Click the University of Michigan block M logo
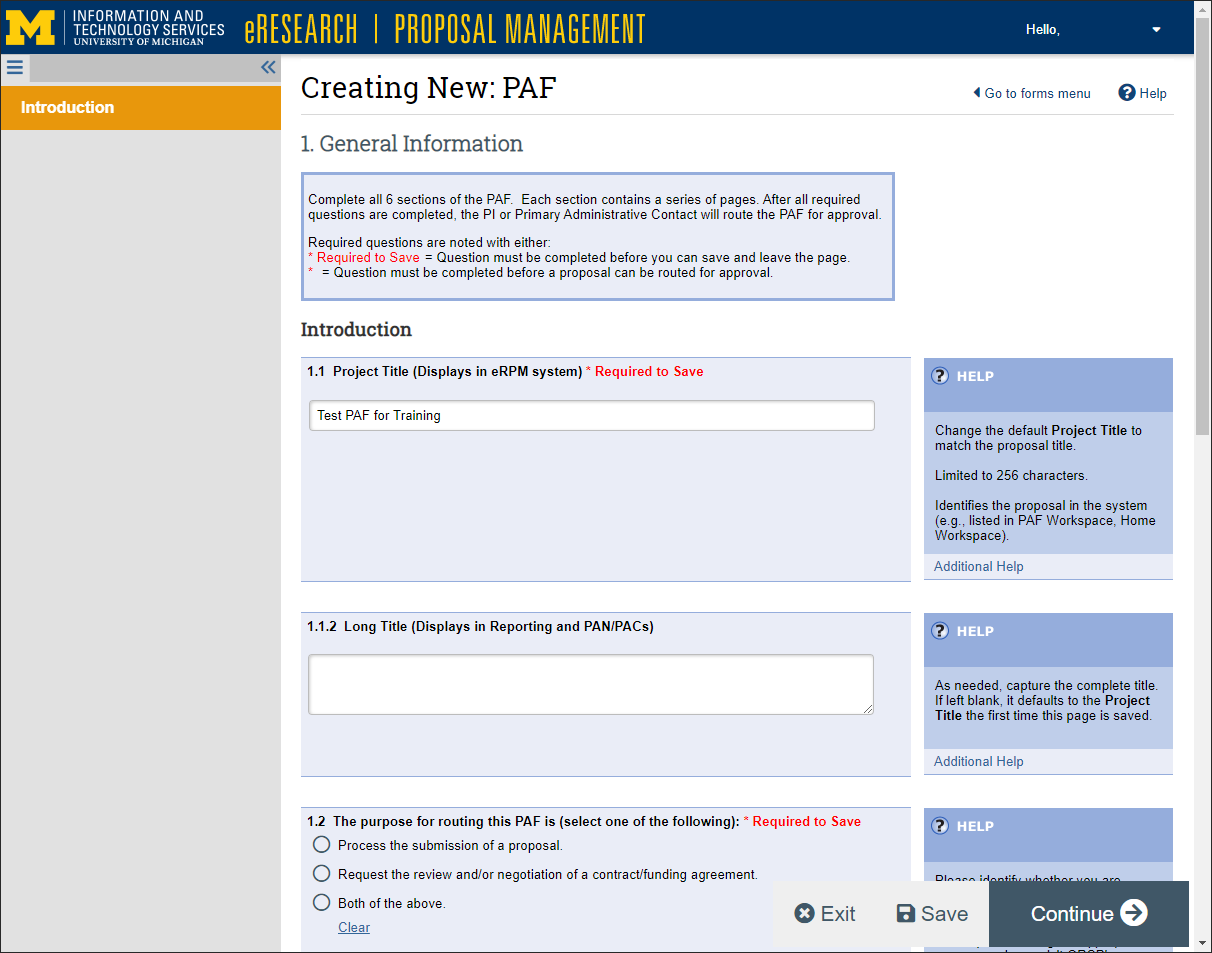The width and height of the screenshot is (1212, 953). [31, 28]
